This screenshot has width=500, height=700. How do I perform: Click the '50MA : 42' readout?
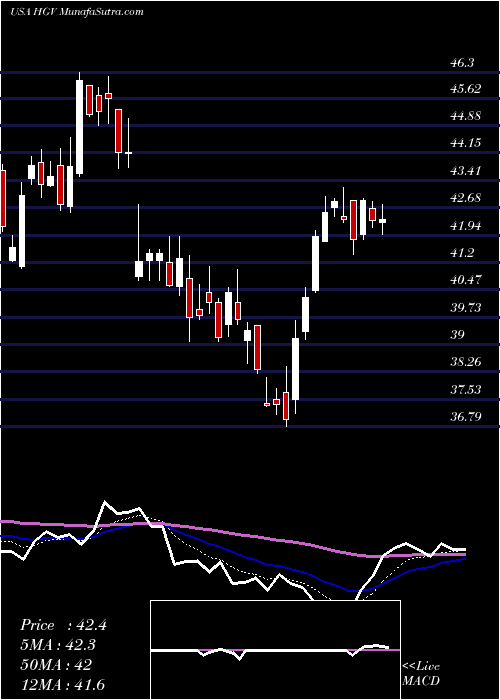(x=56, y=665)
